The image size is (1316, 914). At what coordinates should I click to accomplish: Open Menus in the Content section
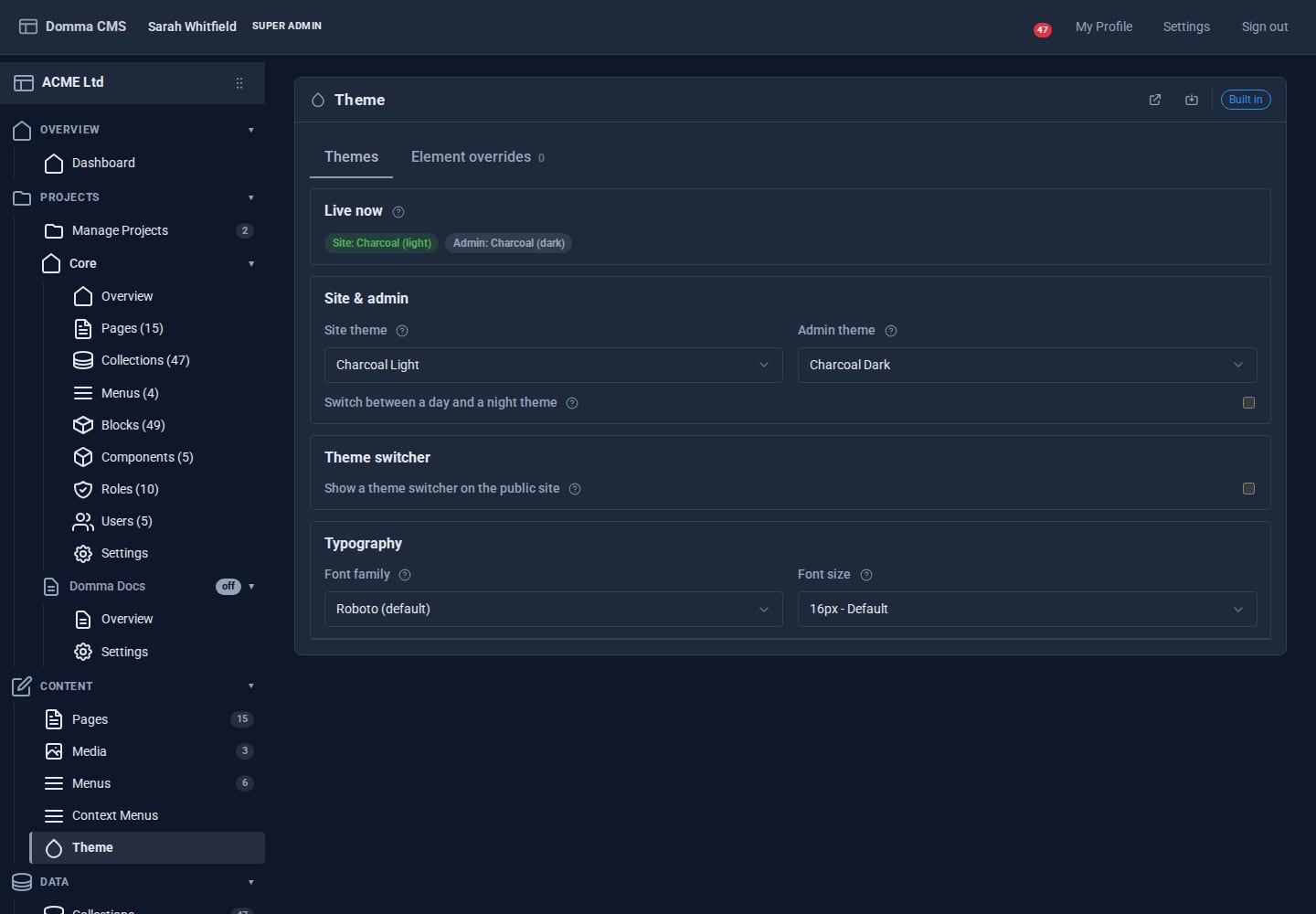tap(91, 784)
